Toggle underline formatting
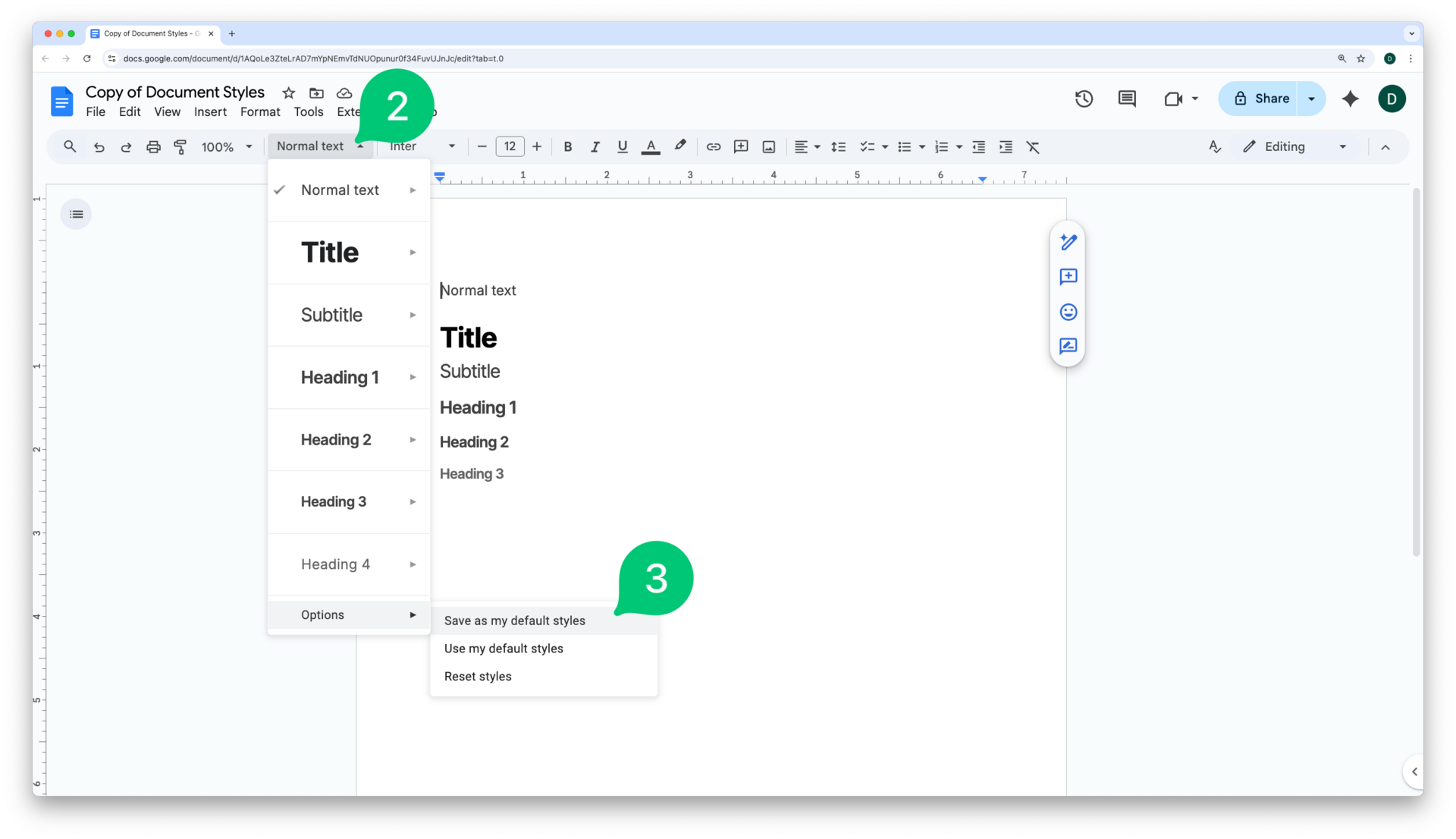The height and width of the screenshot is (839, 1456). (x=622, y=146)
